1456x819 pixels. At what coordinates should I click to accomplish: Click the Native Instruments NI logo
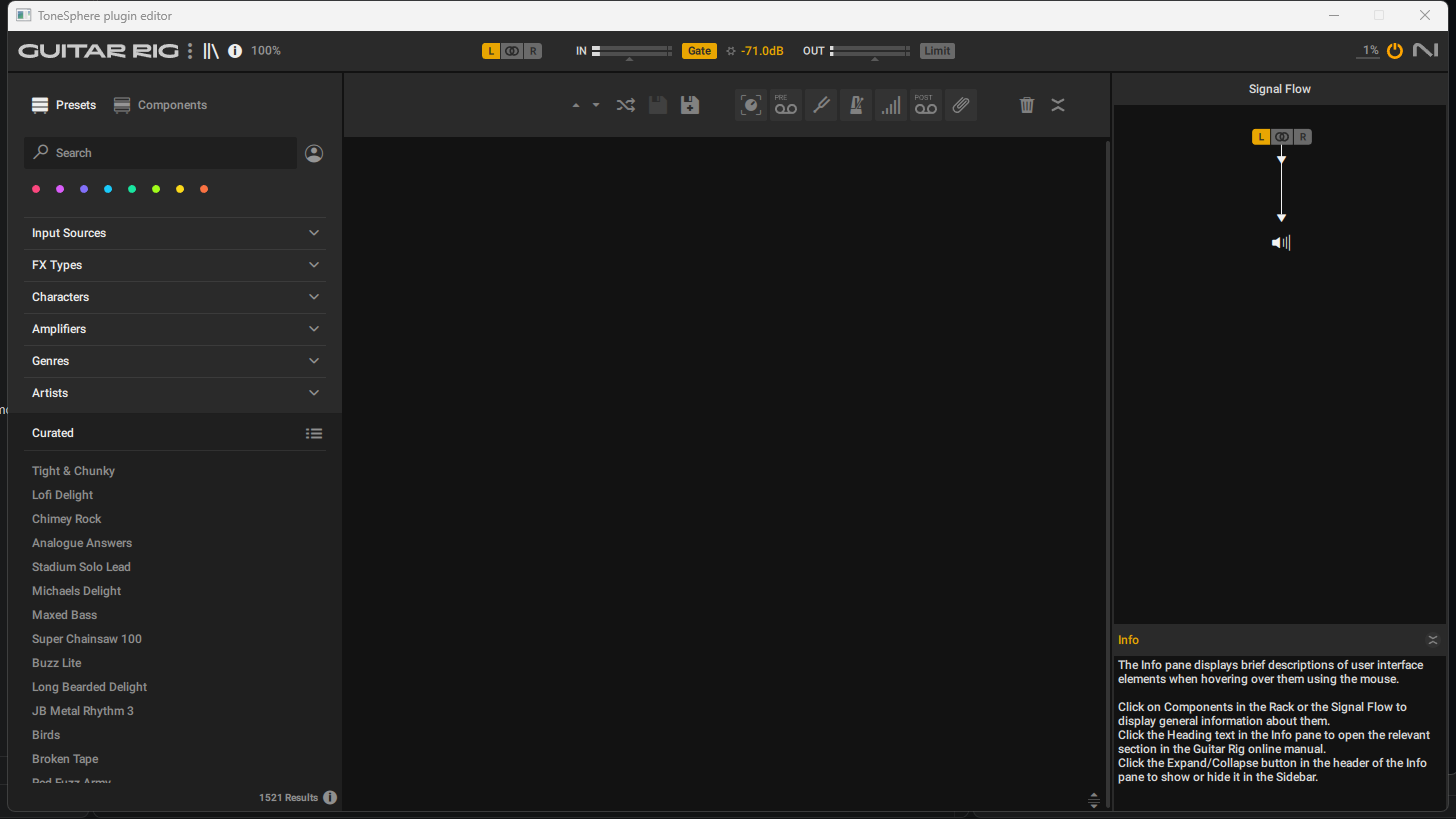(1425, 50)
